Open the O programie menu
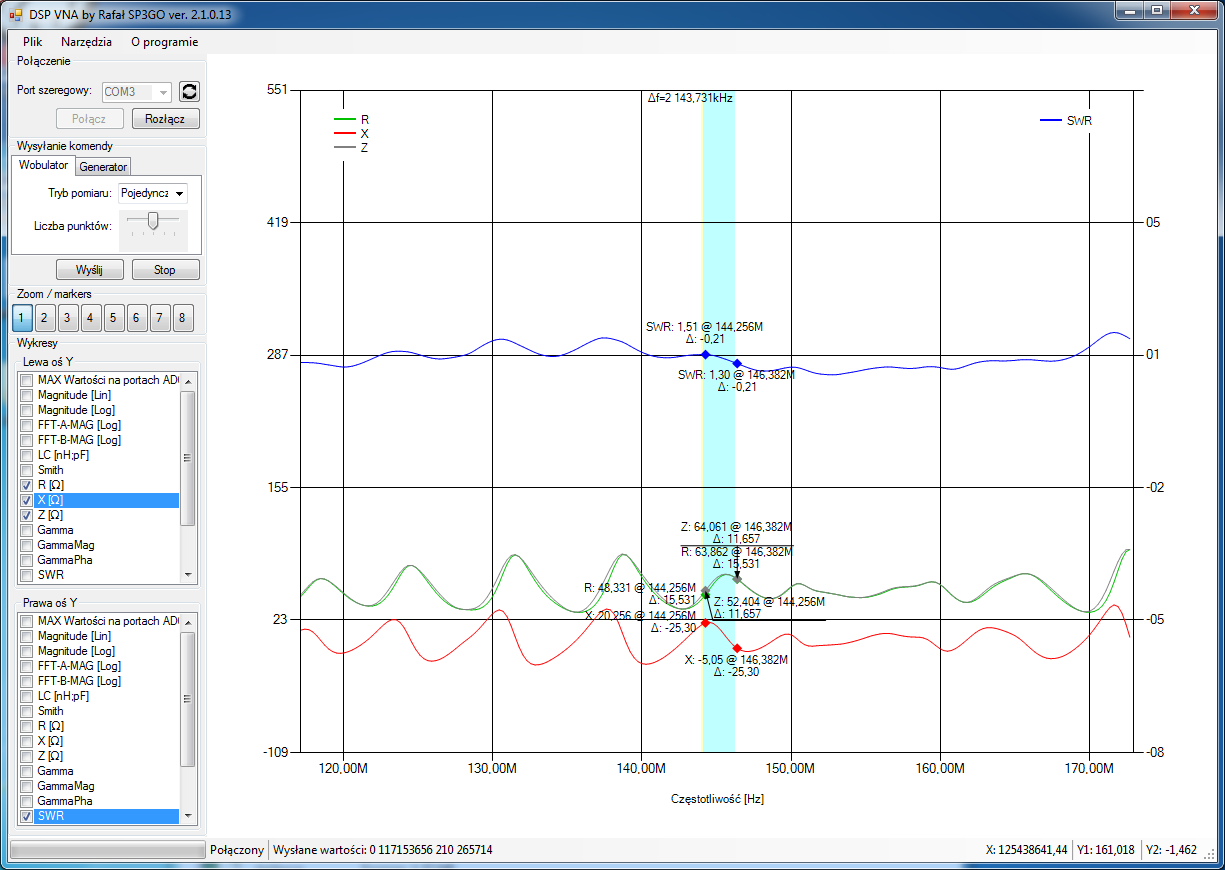Screen dimensions: 1225x870 coord(164,42)
